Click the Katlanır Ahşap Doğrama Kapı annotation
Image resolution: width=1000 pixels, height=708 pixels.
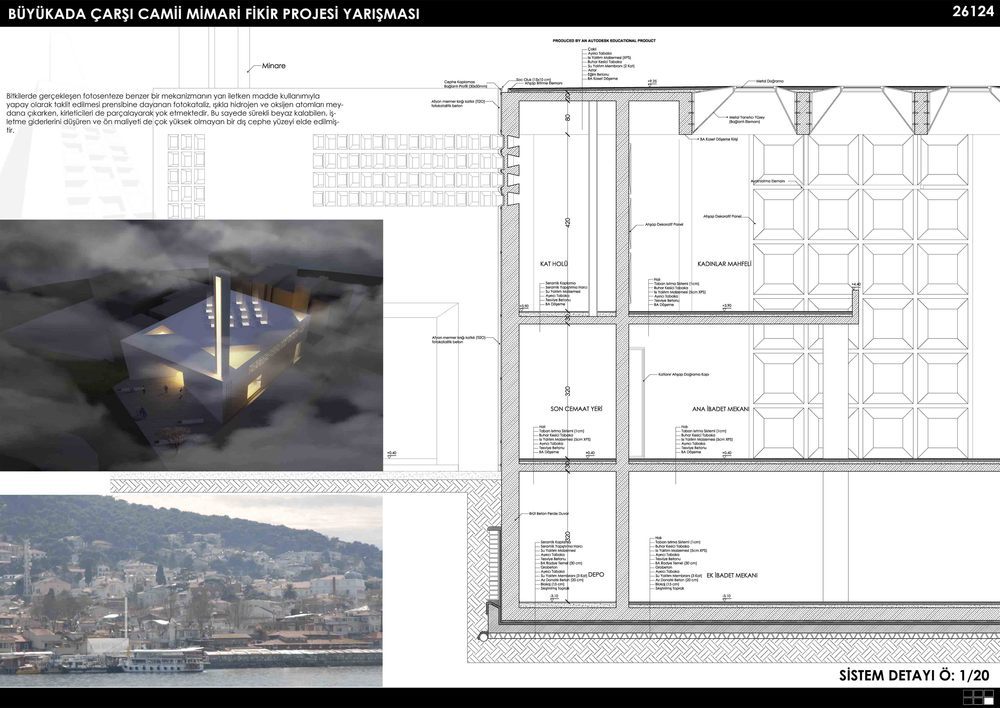684,374
